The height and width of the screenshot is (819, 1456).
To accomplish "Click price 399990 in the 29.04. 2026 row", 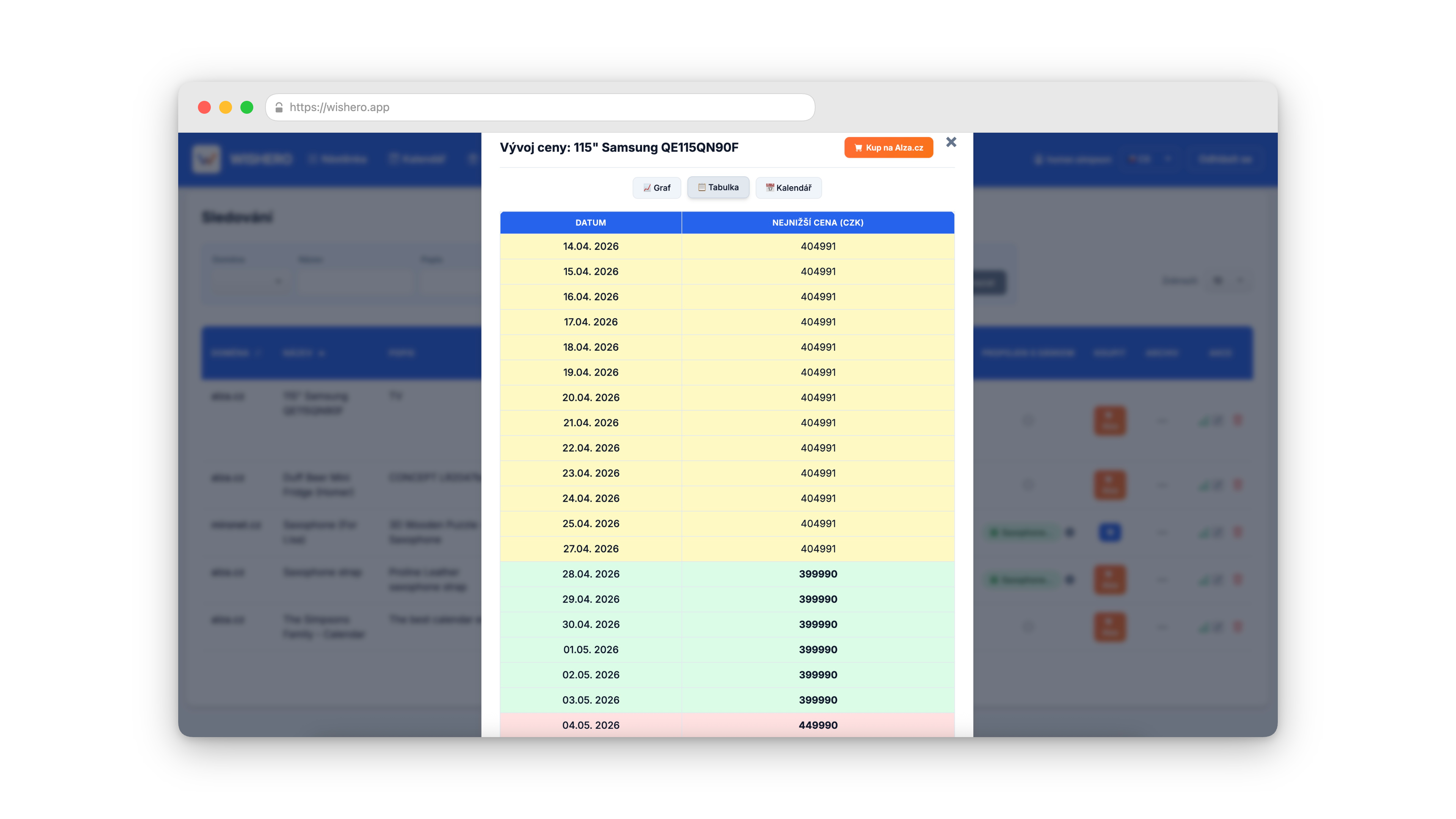I will [818, 599].
